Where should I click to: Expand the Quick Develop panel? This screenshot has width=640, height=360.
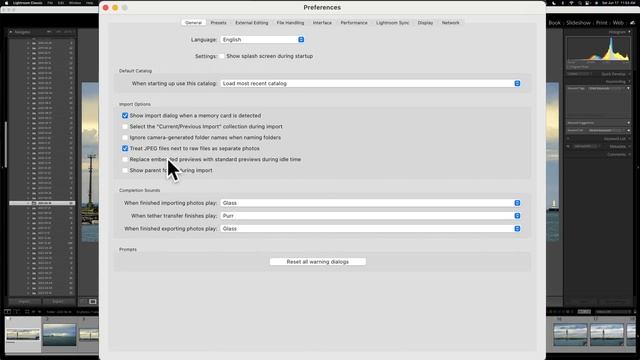629,74
